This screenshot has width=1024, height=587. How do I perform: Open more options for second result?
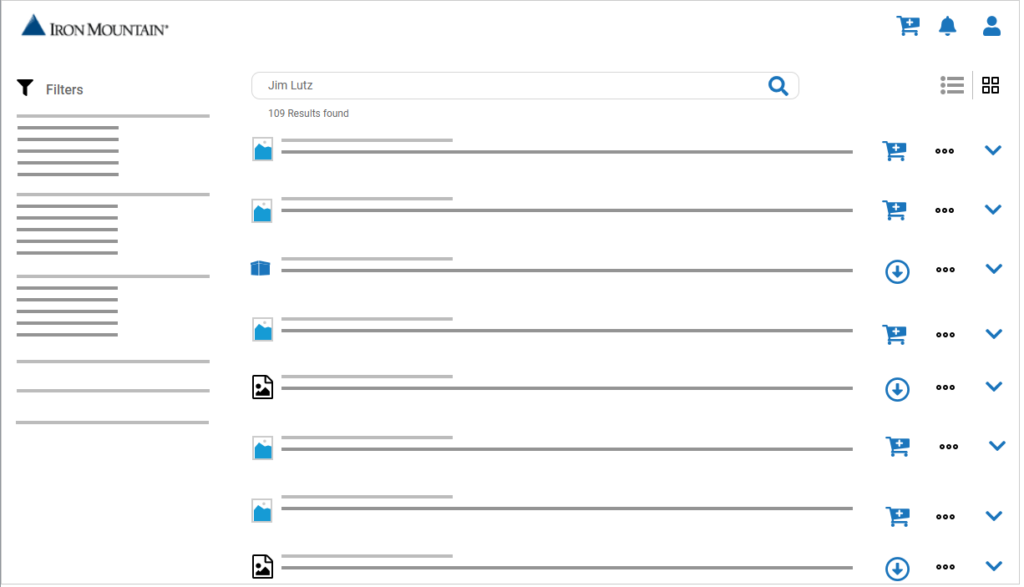coord(944,211)
